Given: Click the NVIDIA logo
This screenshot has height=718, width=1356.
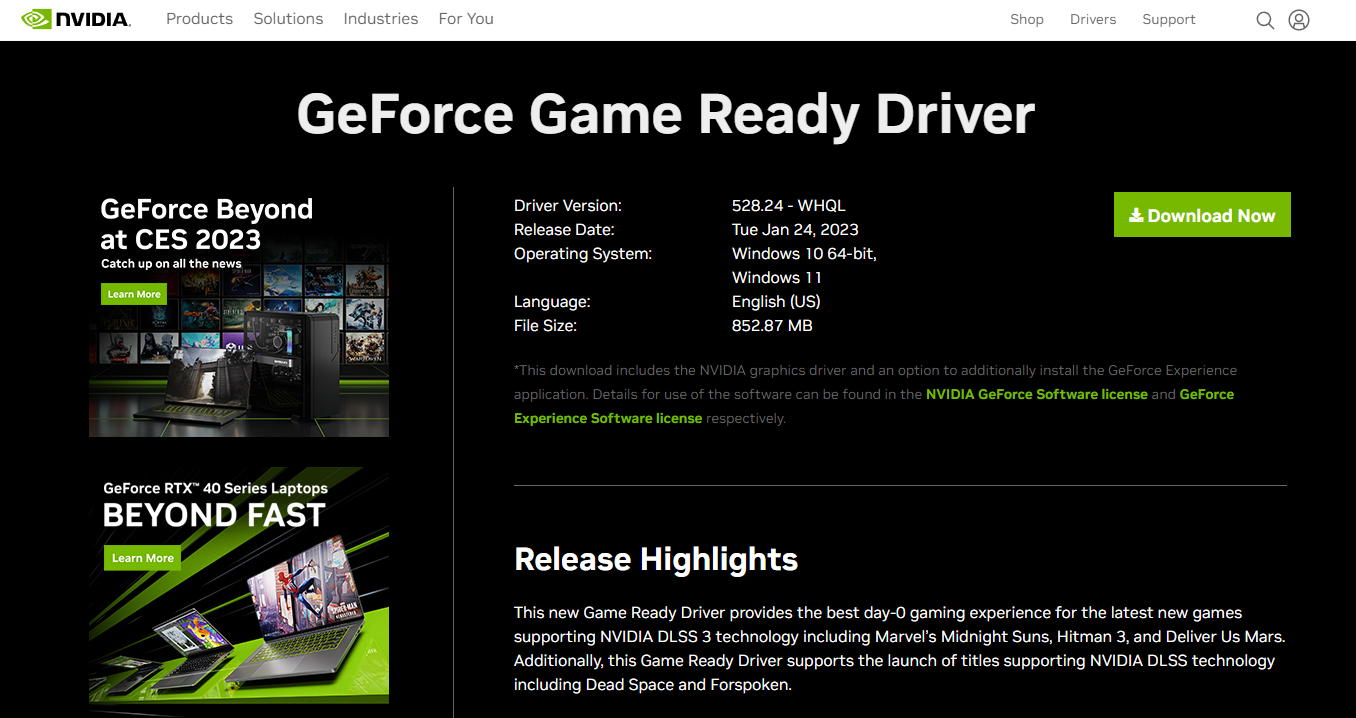Looking at the screenshot, I should [x=76, y=19].
